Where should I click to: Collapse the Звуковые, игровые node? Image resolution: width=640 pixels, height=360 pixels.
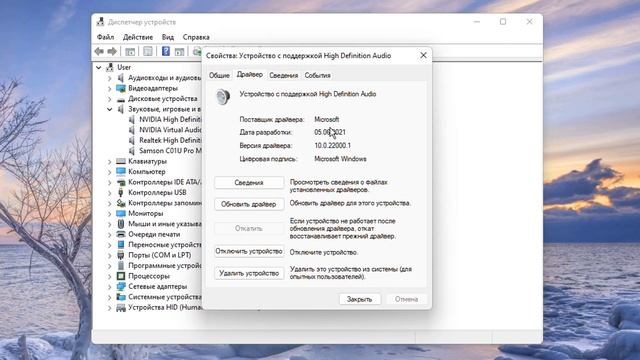[109, 109]
